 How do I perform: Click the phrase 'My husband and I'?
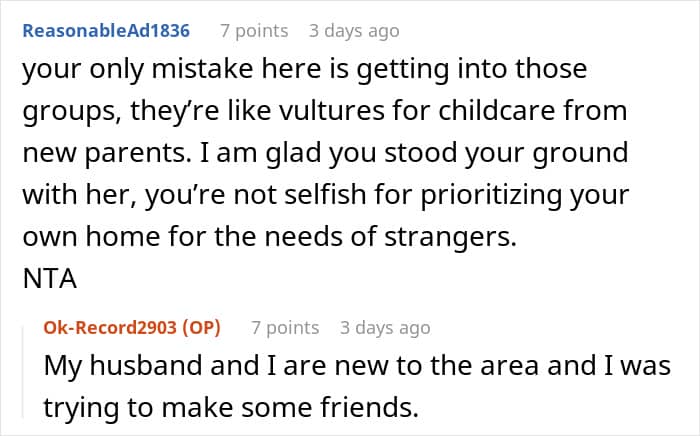coord(160,365)
